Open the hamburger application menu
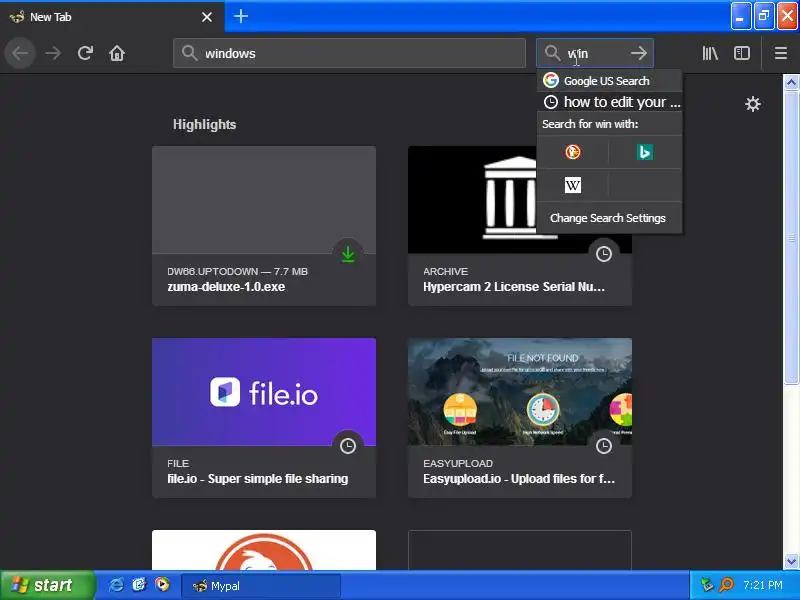The image size is (800, 600). pos(781,53)
